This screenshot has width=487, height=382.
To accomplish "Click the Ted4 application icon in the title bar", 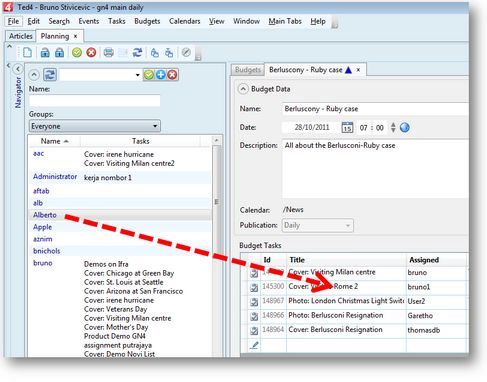I will tap(8, 7).
